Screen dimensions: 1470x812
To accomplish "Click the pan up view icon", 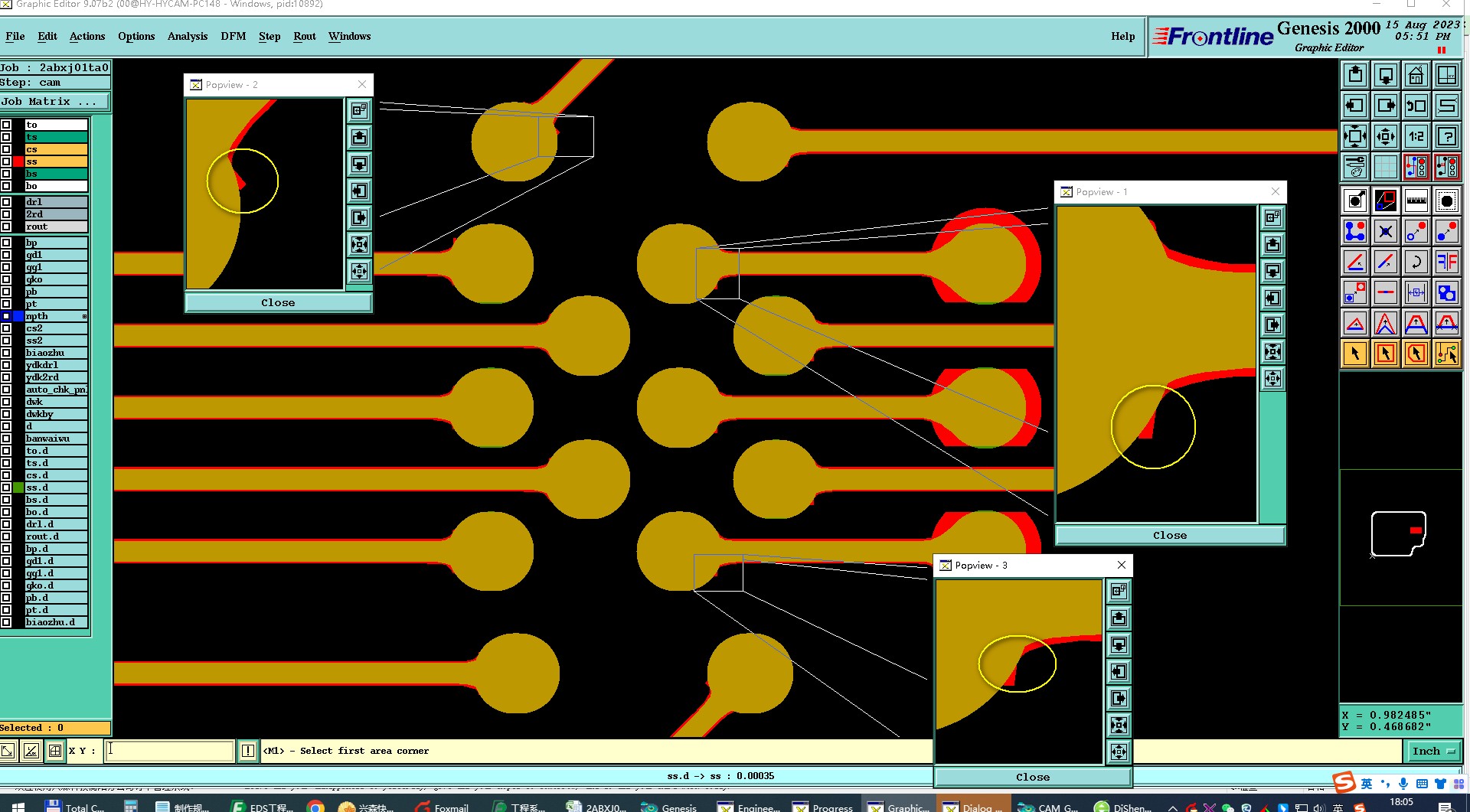I will 1355,75.
